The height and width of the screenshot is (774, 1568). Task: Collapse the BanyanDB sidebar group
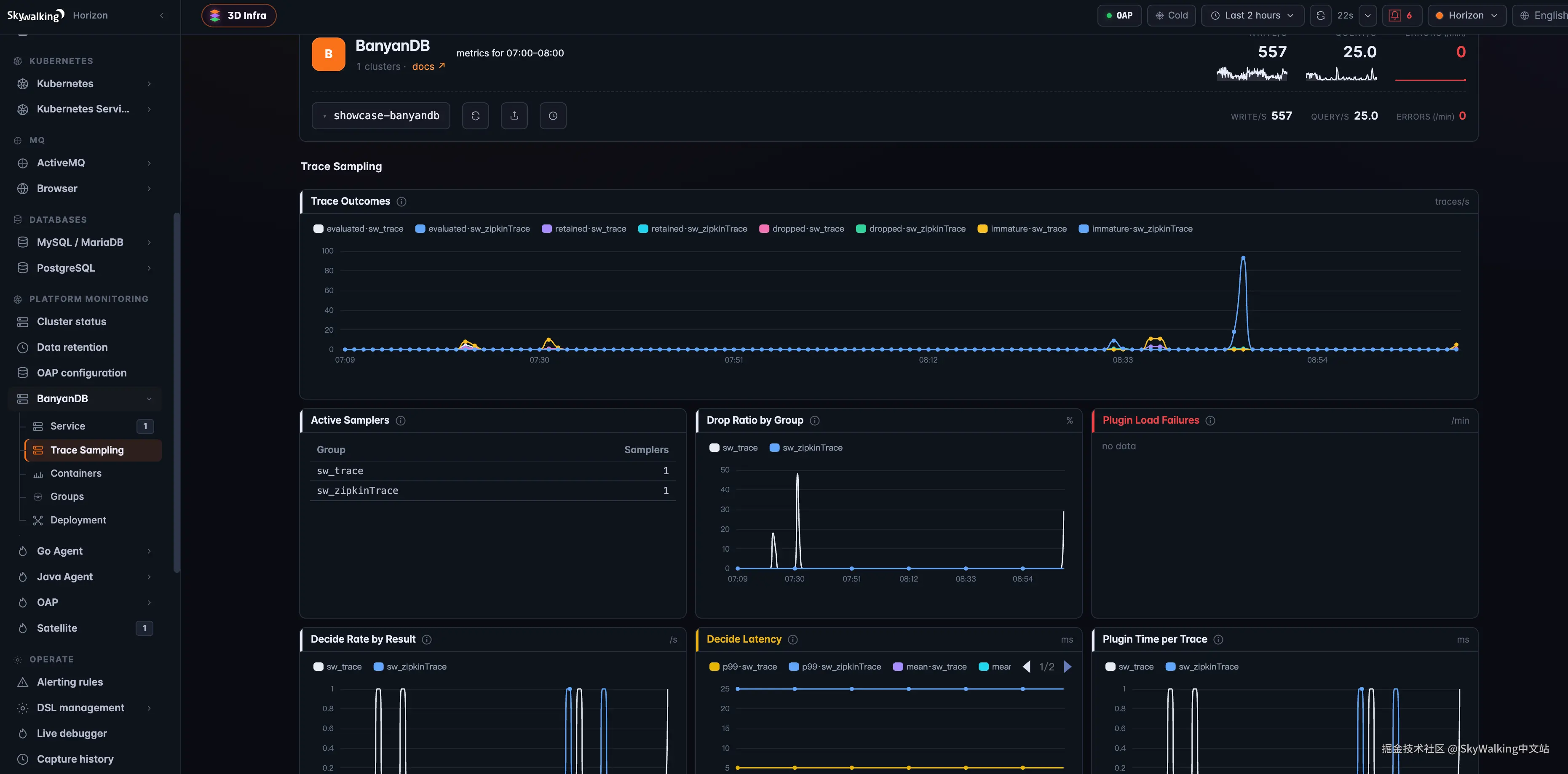pyautogui.click(x=85, y=398)
